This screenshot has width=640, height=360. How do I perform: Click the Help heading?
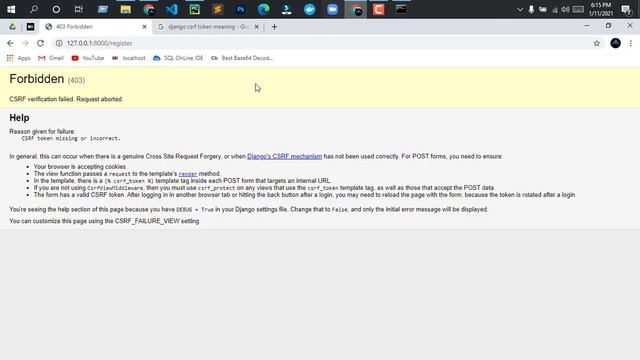pos(19,118)
